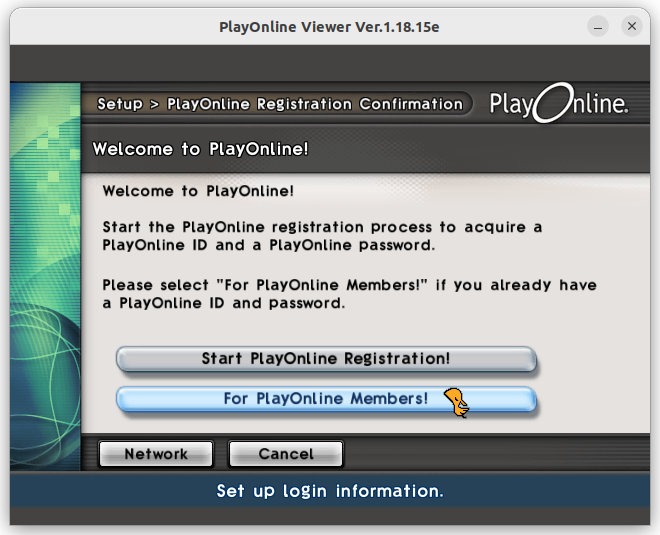Click the PlayOnline logo
This screenshot has width=660, height=535.
pos(559,103)
